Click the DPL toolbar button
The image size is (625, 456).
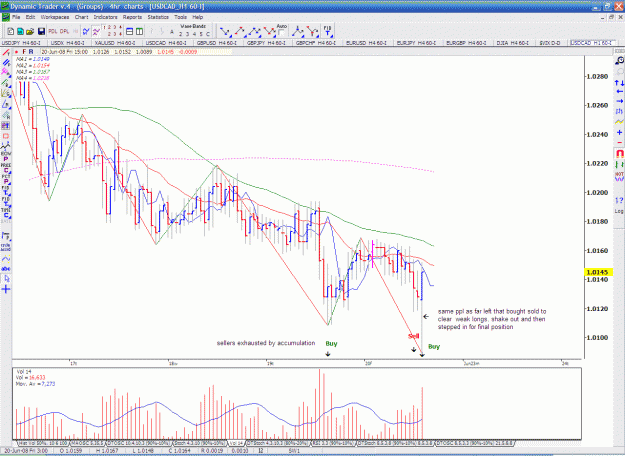point(64,31)
